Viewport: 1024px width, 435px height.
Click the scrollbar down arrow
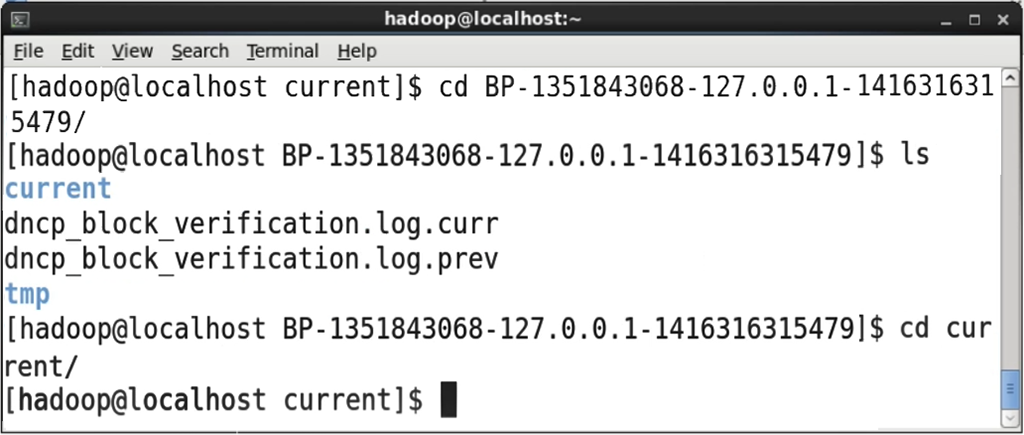click(x=1009, y=418)
